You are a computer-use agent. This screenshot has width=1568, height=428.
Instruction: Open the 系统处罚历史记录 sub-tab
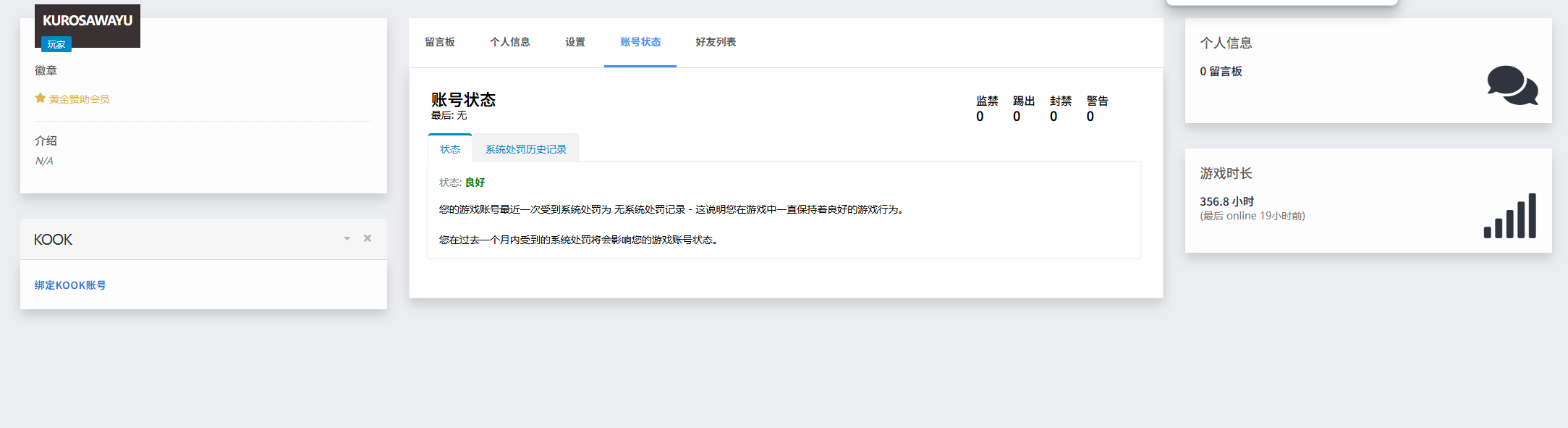(x=526, y=149)
